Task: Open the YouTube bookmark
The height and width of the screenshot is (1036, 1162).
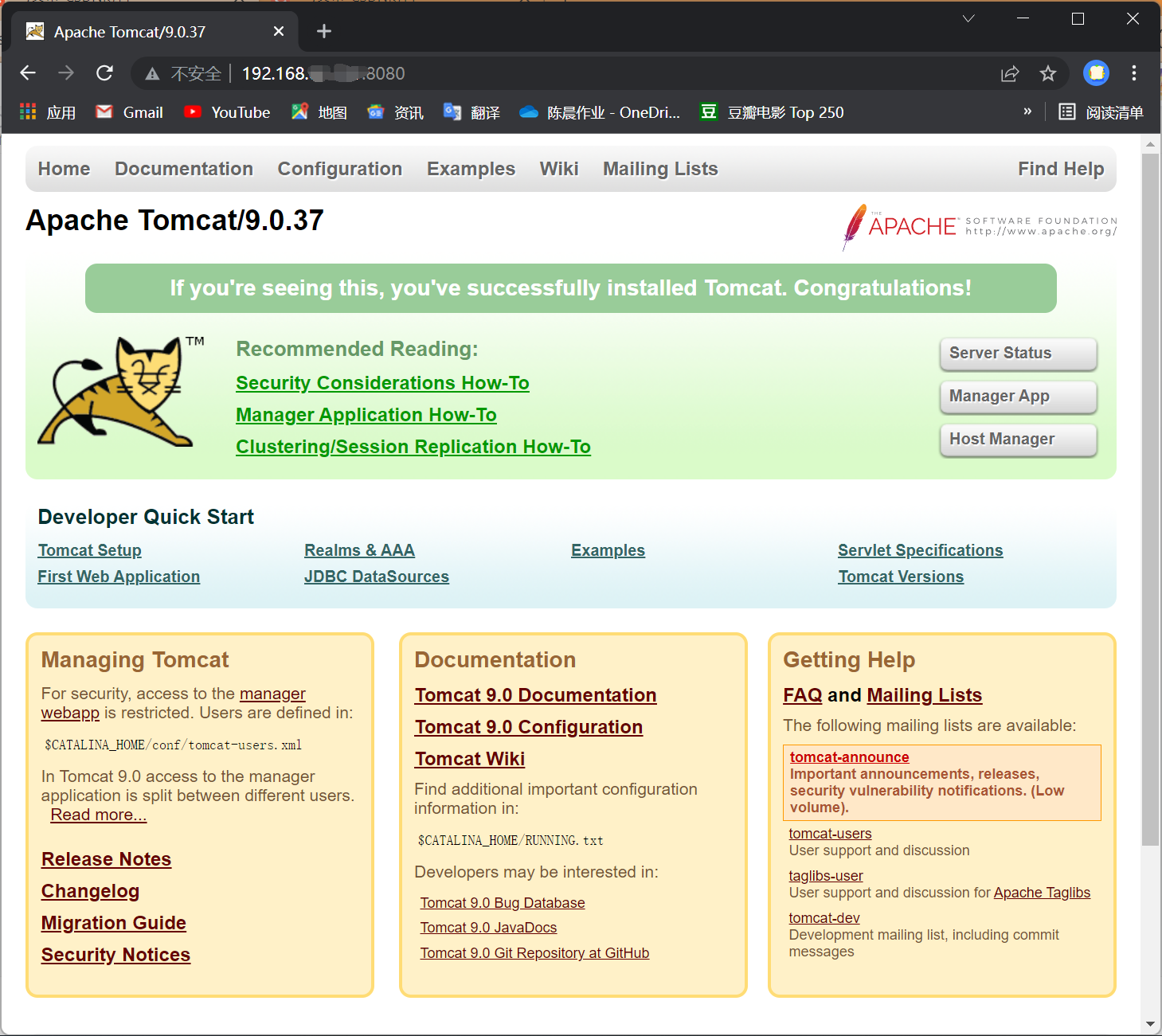Action: tap(227, 112)
